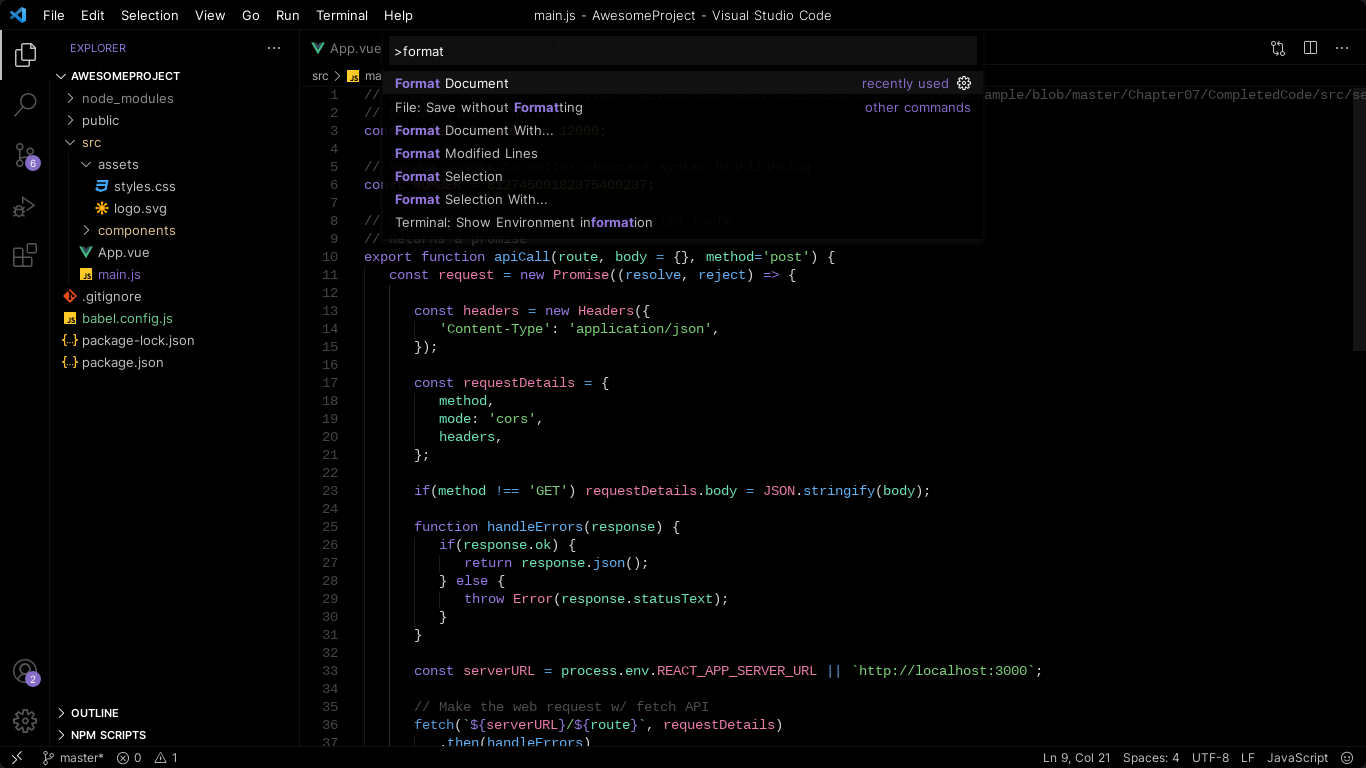Screen dimensions: 1366x768
Task: Open the Go menu
Action: click(250, 15)
